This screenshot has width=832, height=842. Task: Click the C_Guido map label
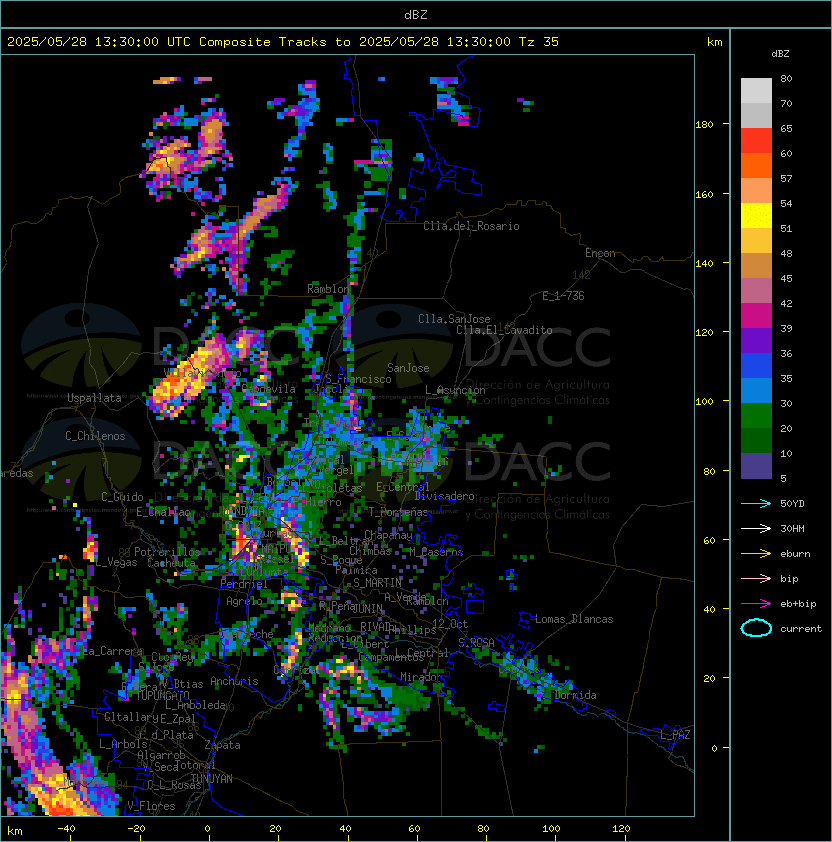(x=122, y=497)
